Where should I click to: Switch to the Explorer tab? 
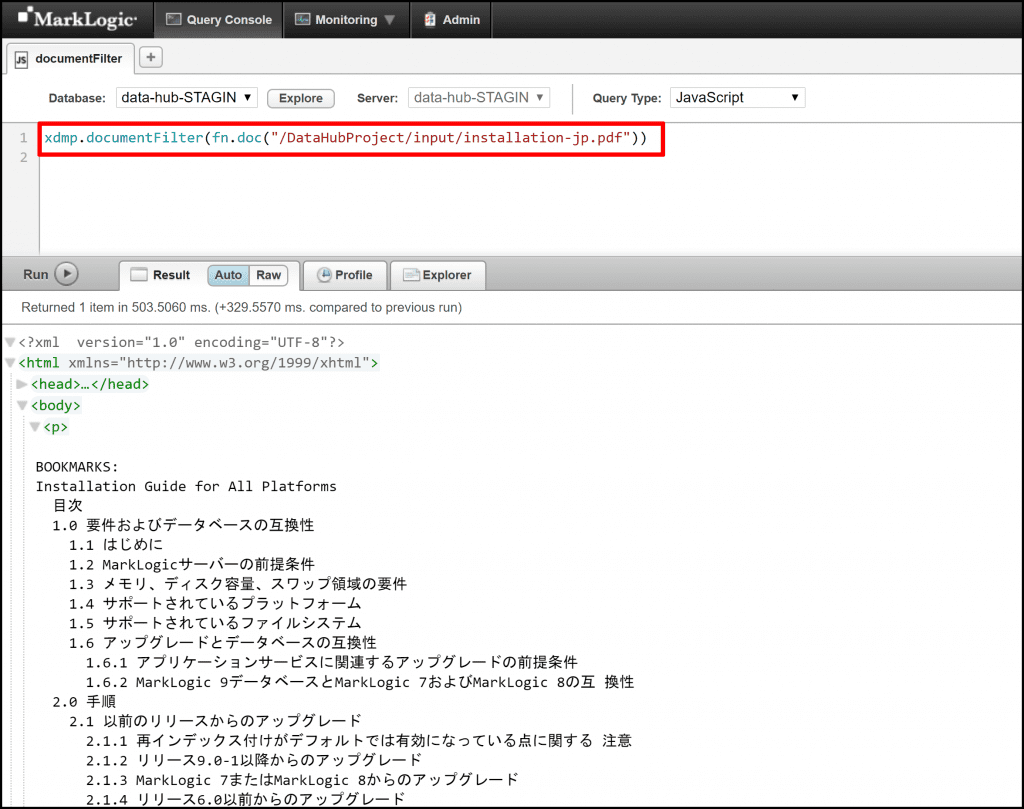[x=438, y=275]
